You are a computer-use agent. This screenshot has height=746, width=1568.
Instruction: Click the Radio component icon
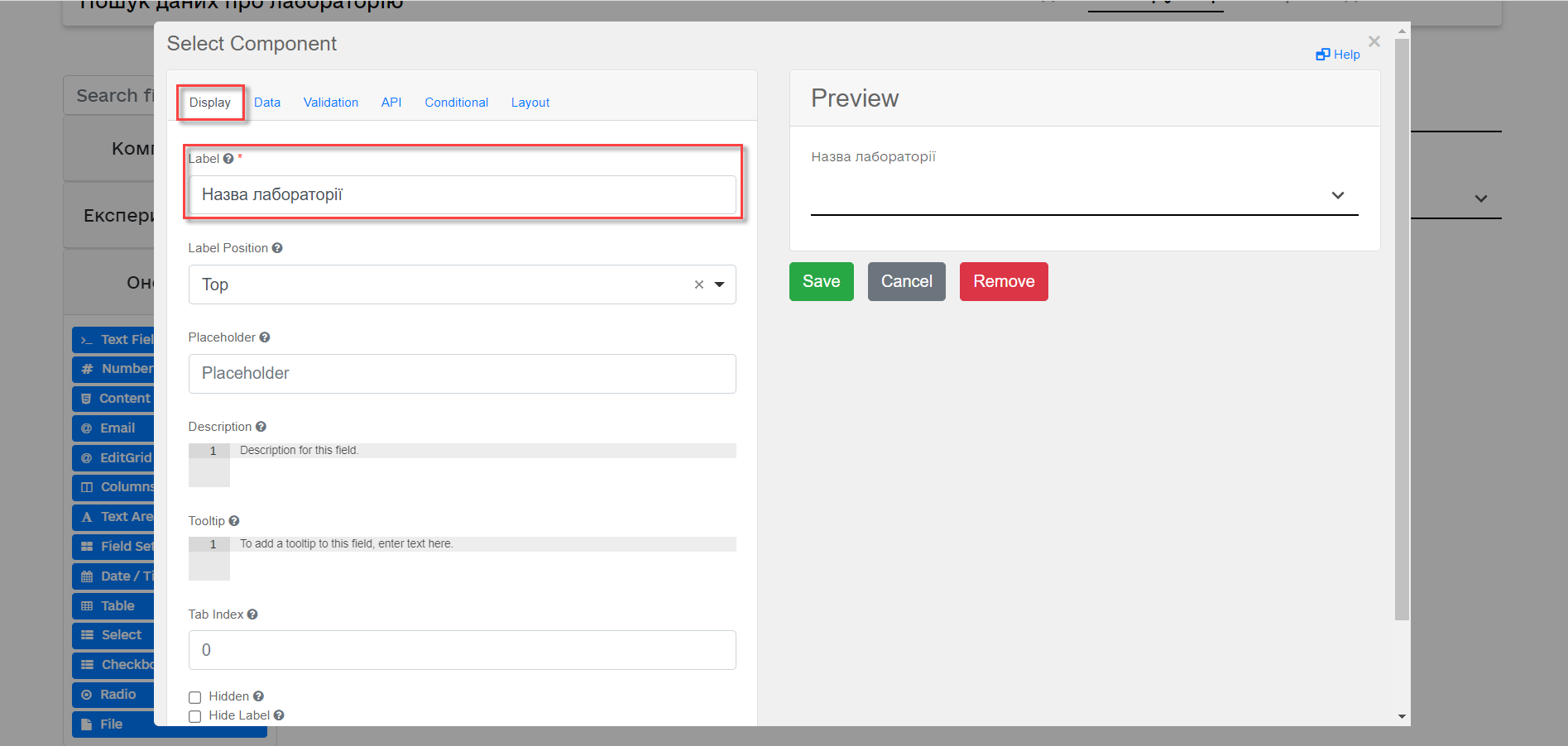[x=86, y=695]
